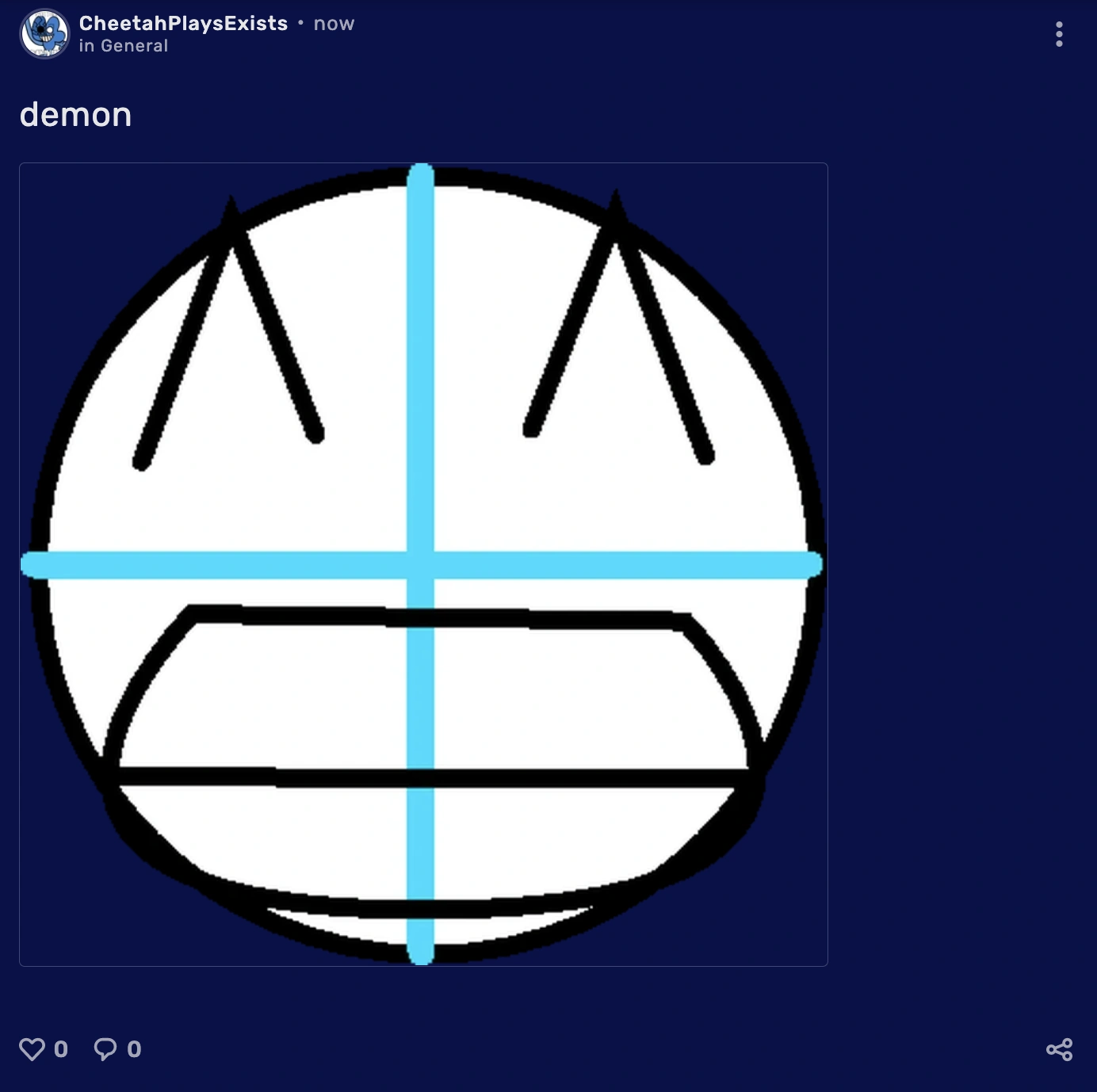This screenshot has width=1097, height=1092.
Task: Open comments via the speech bubble icon
Action: coord(105,1049)
